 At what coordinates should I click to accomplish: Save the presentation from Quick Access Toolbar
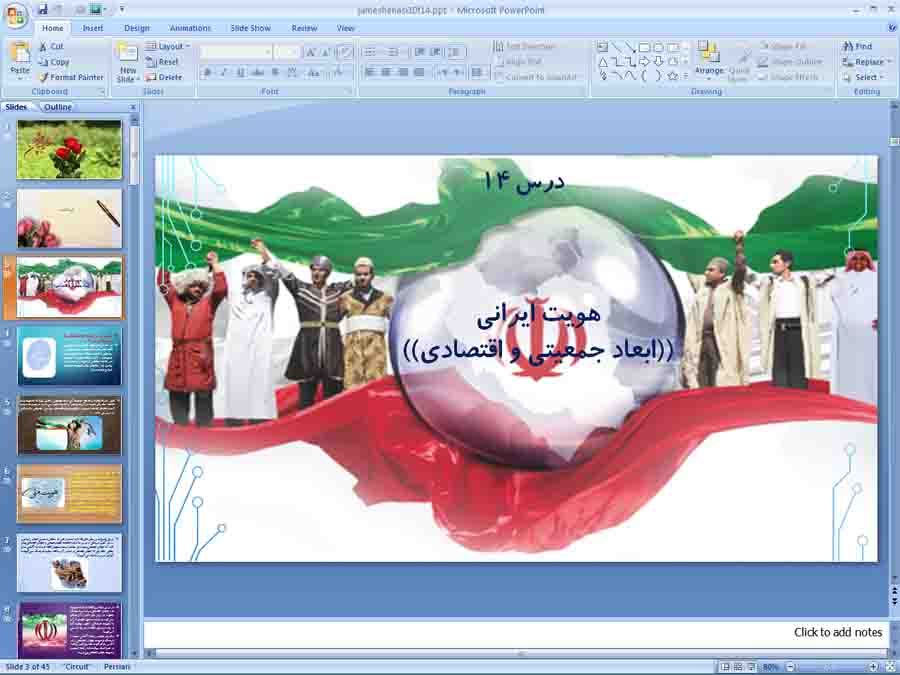tap(43, 10)
